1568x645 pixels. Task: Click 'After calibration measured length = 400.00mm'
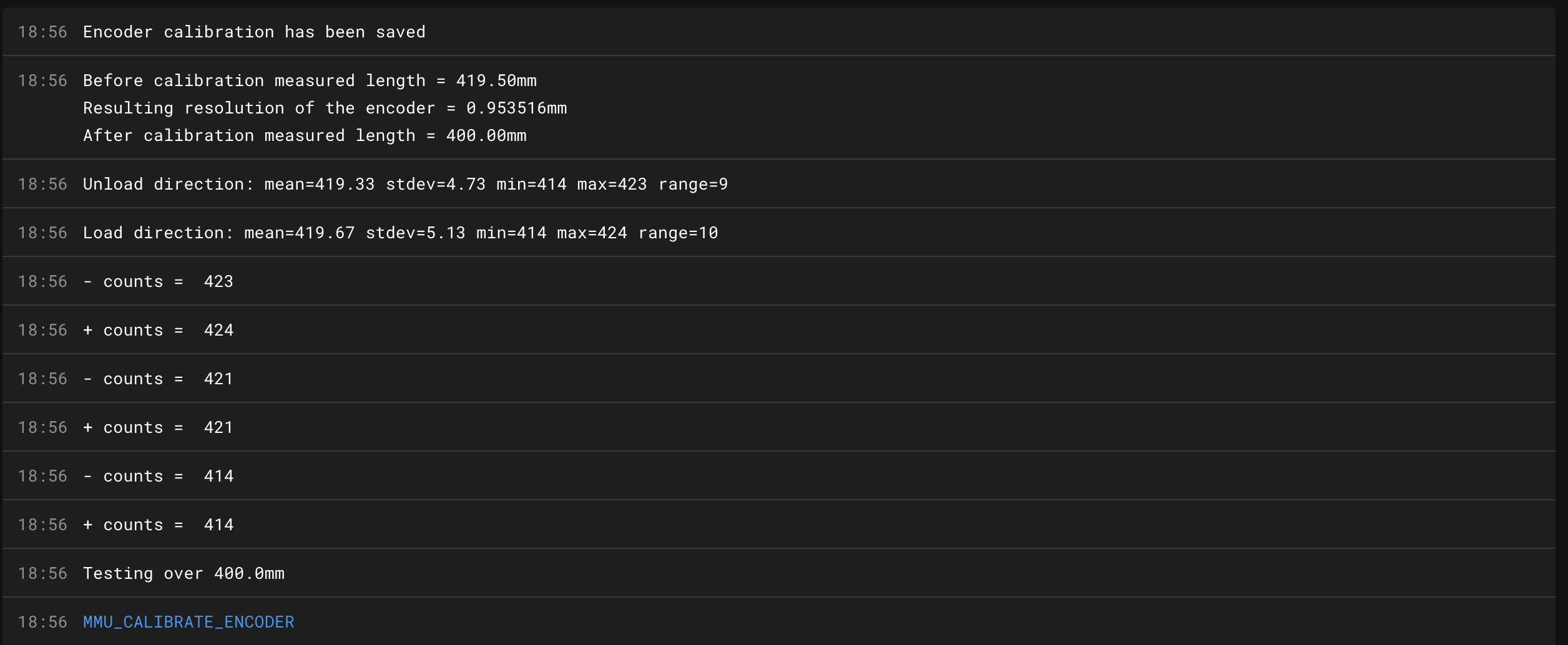[x=305, y=135]
